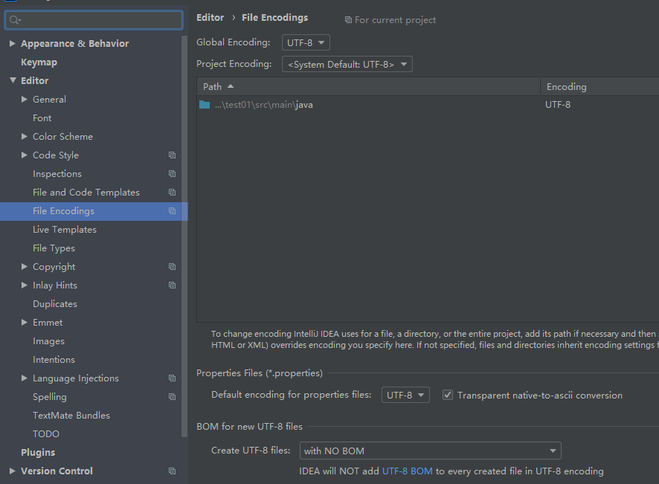Collapse the Editor section arrow
This screenshot has width=659, height=484.
[x=13, y=80]
